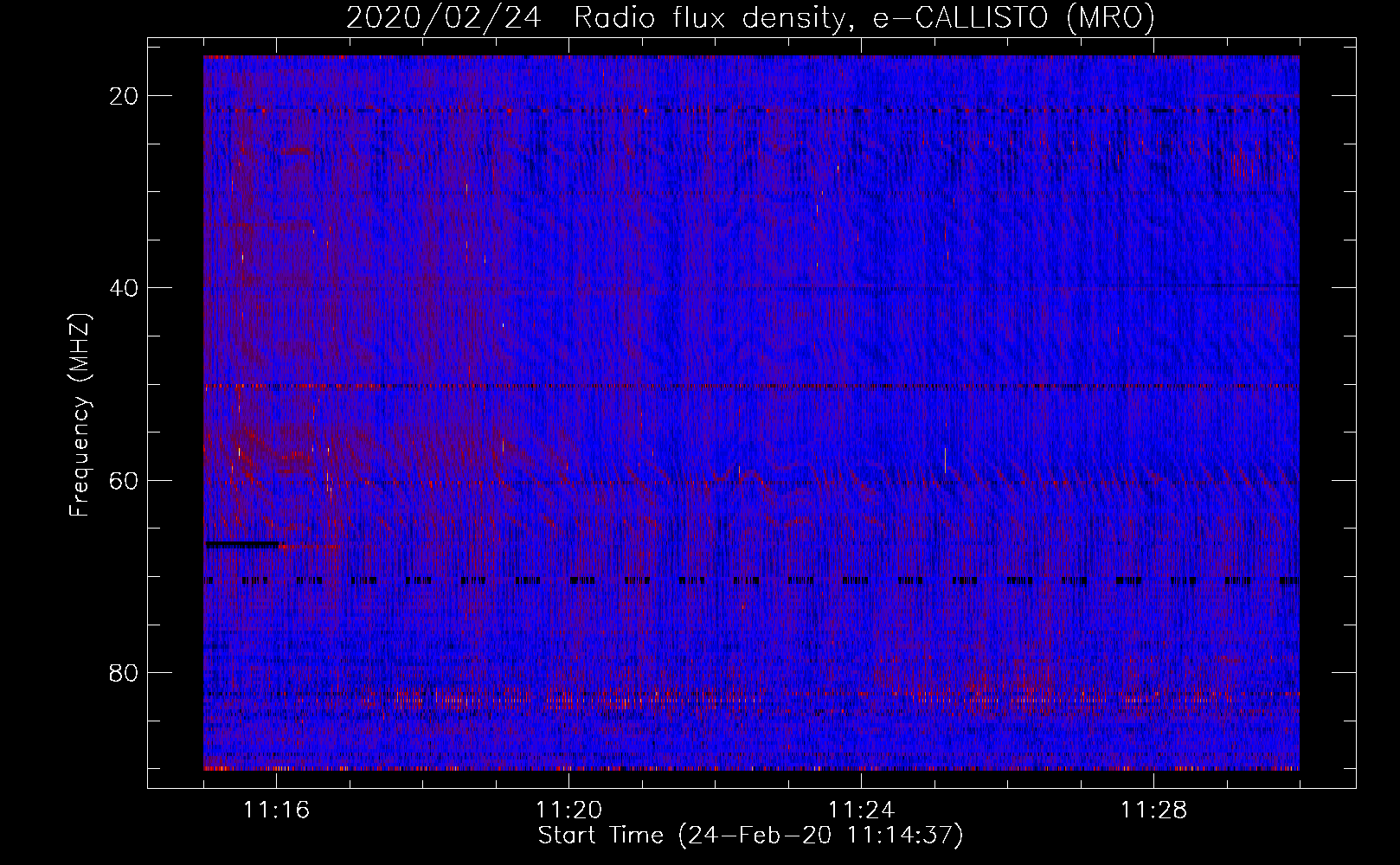This screenshot has height=865, width=1400.
Task: Click the '11:24' time tick label
Action: point(861,811)
